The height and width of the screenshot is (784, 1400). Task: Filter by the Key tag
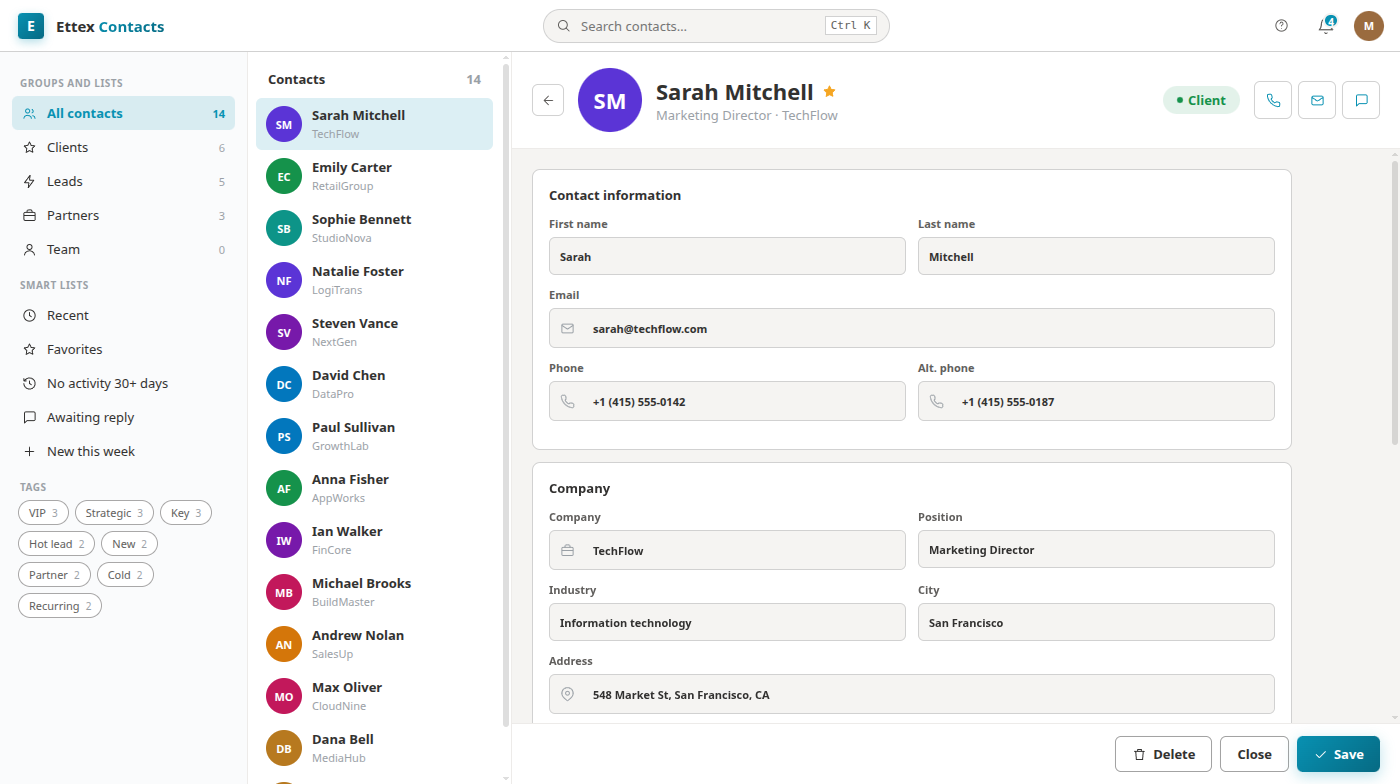click(186, 513)
